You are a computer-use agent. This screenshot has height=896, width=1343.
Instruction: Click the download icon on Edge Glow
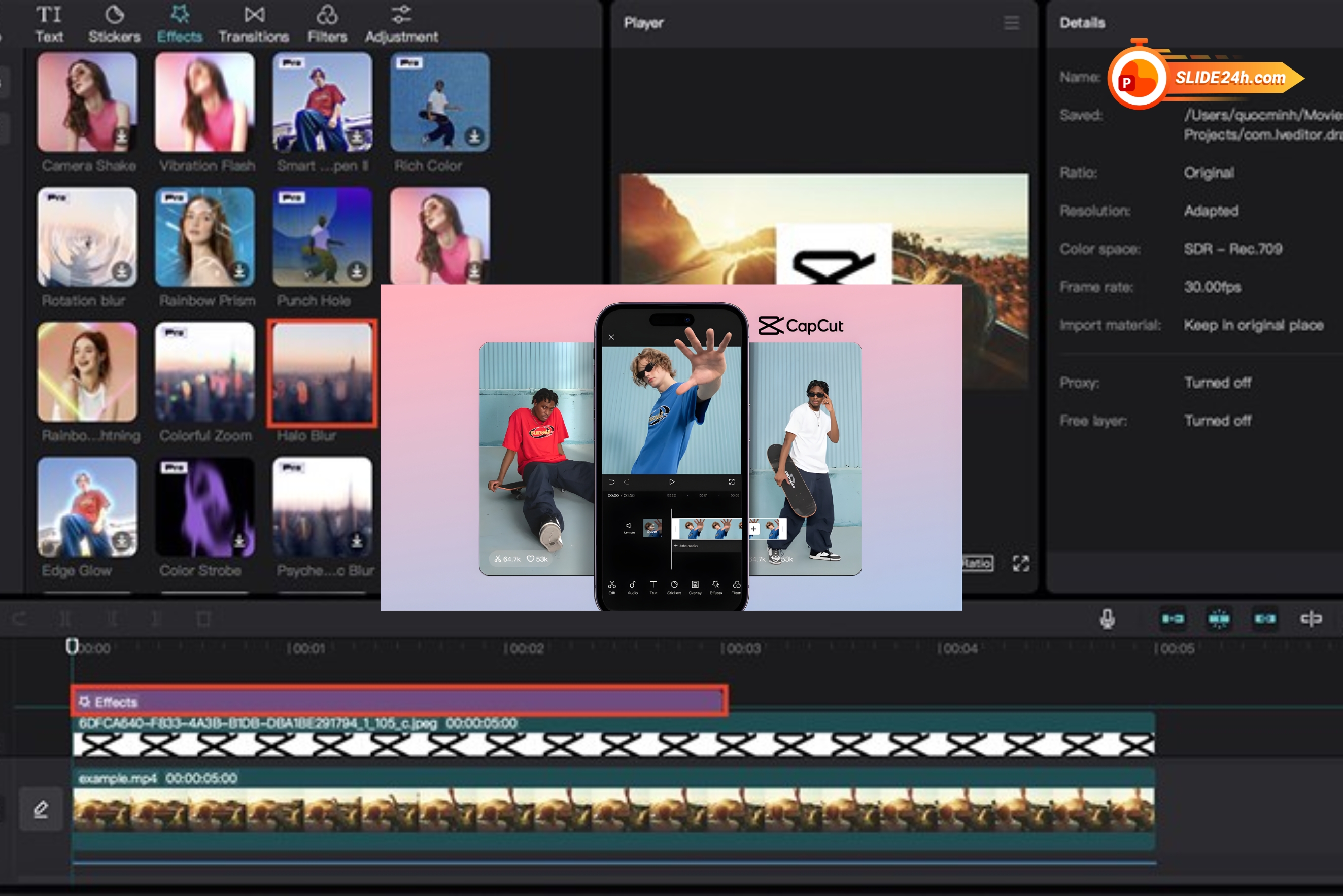pyautogui.click(x=122, y=540)
